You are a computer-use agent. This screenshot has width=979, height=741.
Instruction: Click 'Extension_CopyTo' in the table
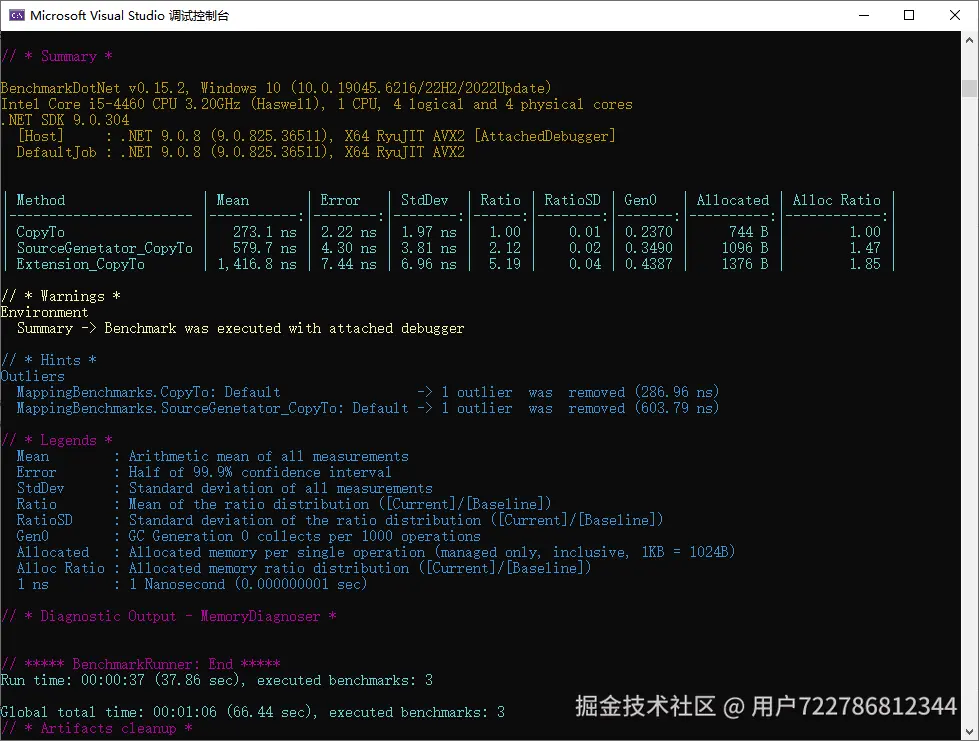coord(81,265)
